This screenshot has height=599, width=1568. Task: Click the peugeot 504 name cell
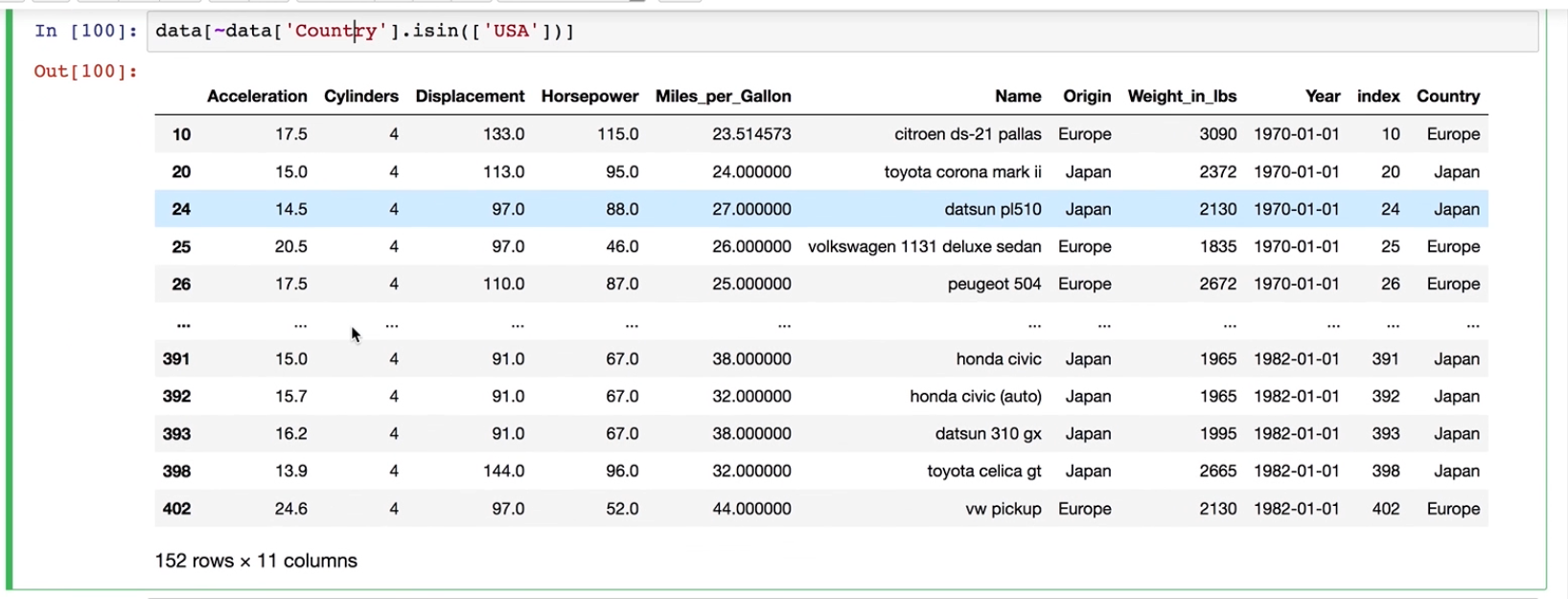(994, 284)
